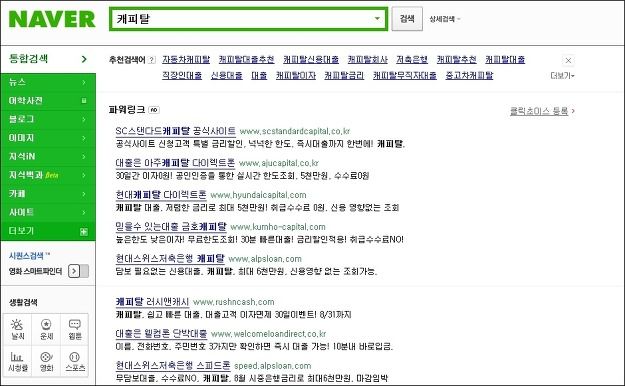Open the search box autocomplete dropdown arrow
The image size is (625, 386).
tap(377, 18)
